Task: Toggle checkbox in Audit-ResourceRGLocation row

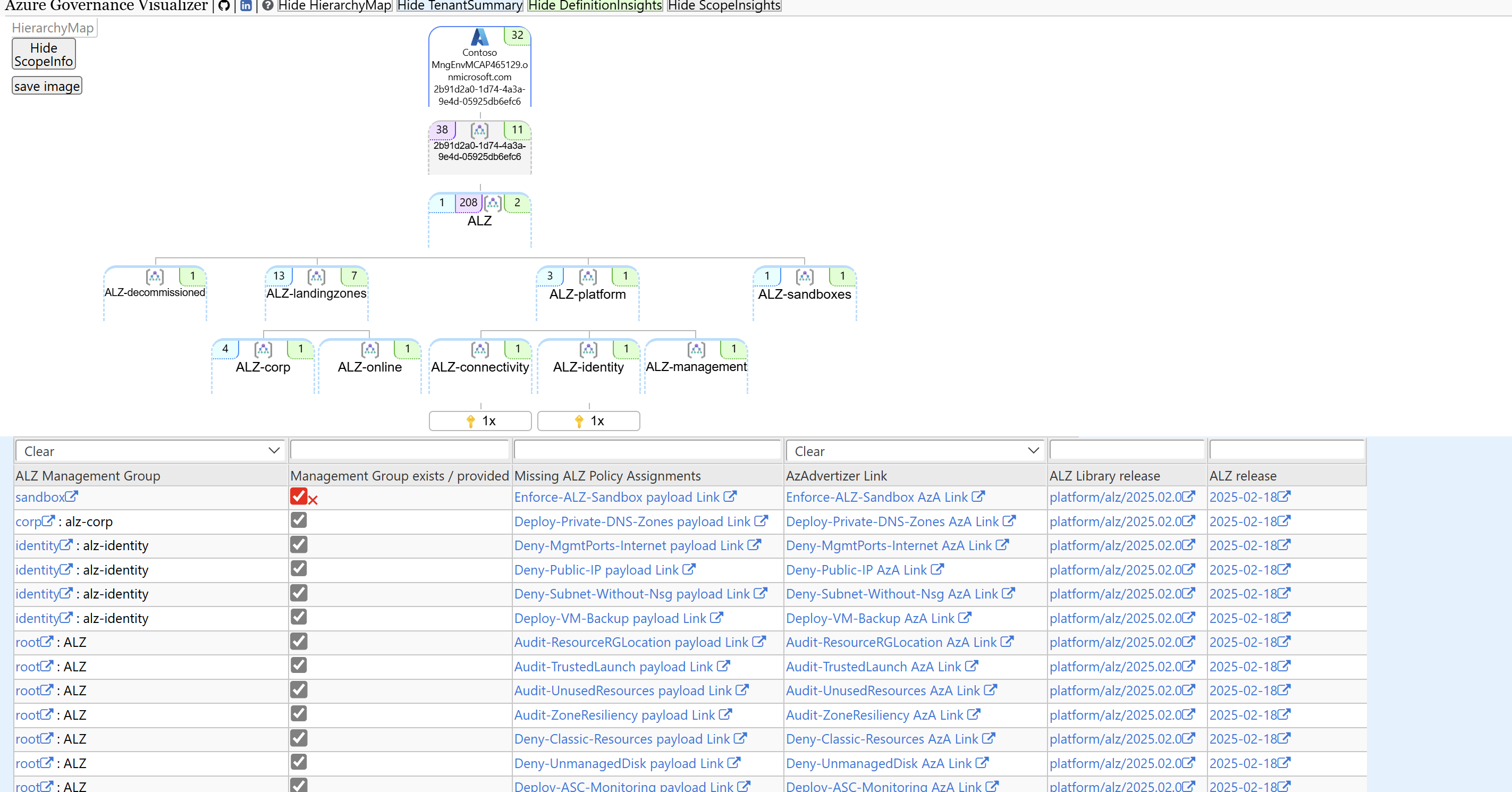Action: click(299, 641)
